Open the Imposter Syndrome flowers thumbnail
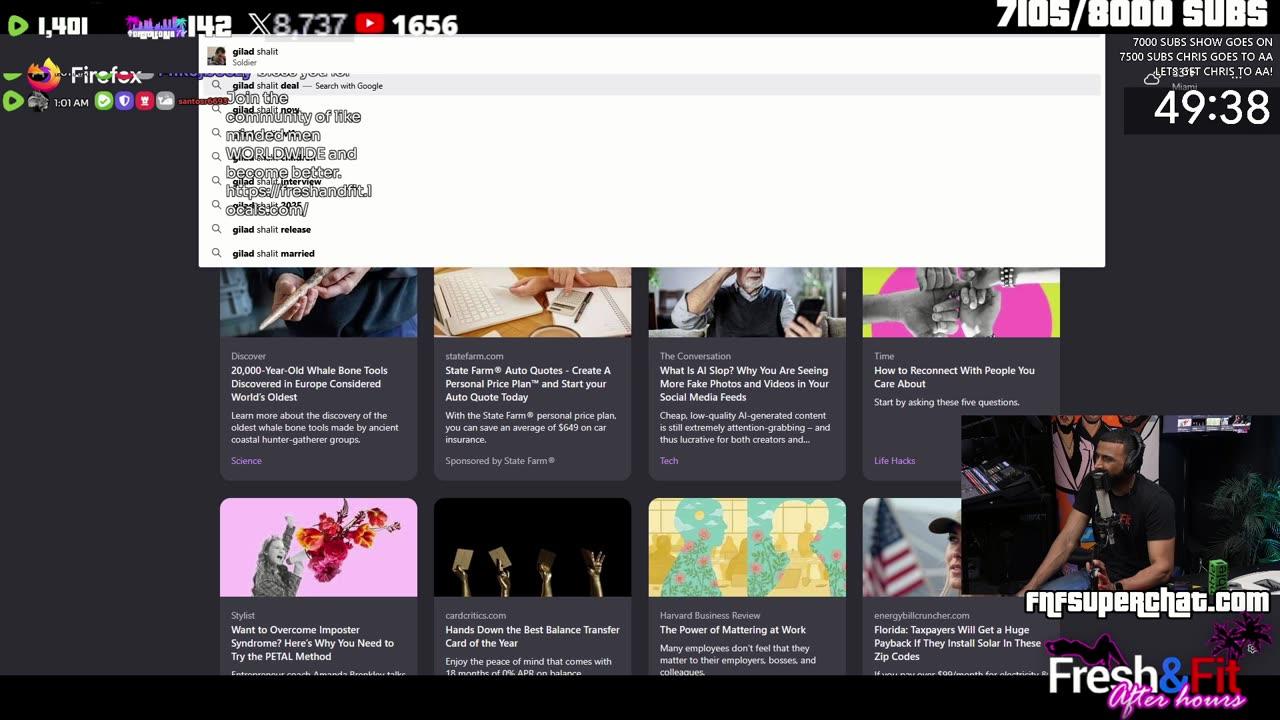 (318, 547)
